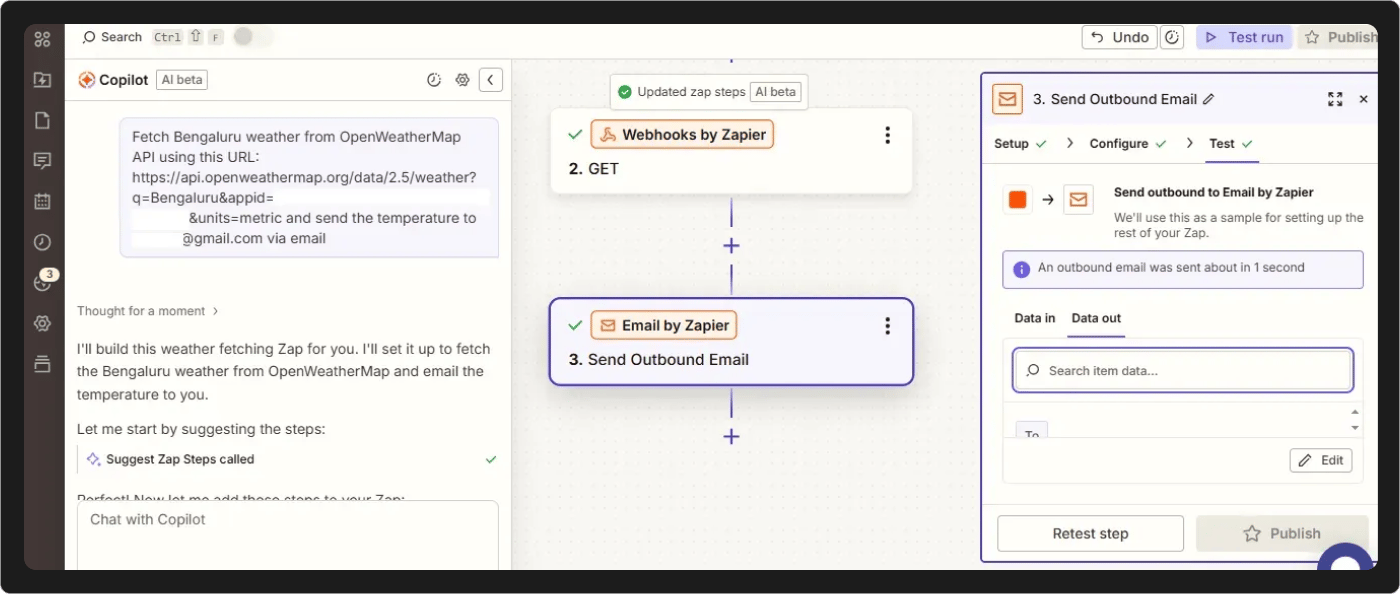
Task: Click the Undo button
Action: tap(1119, 37)
